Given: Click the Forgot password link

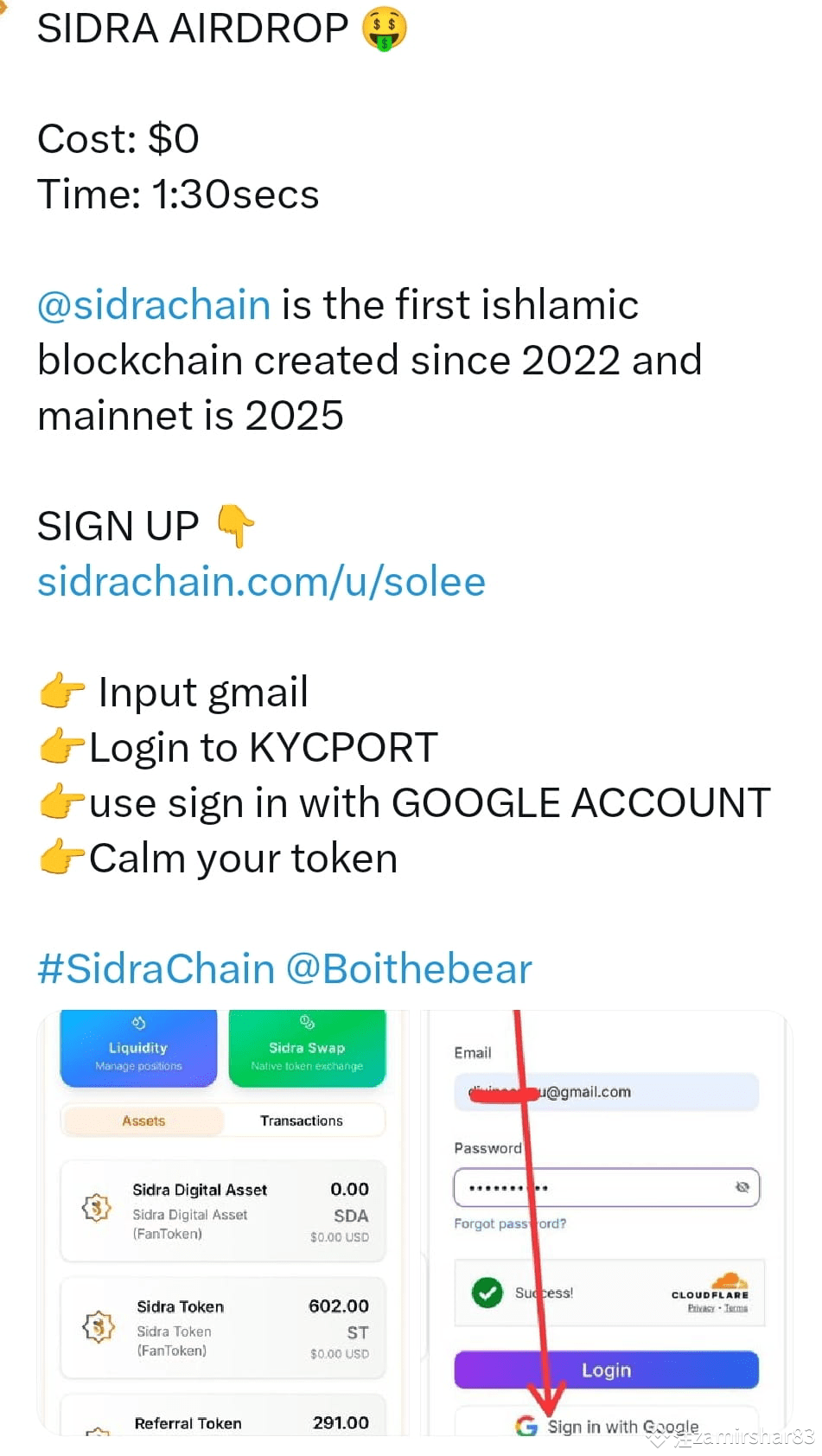Looking at the screenshot, I should 510,1223.
